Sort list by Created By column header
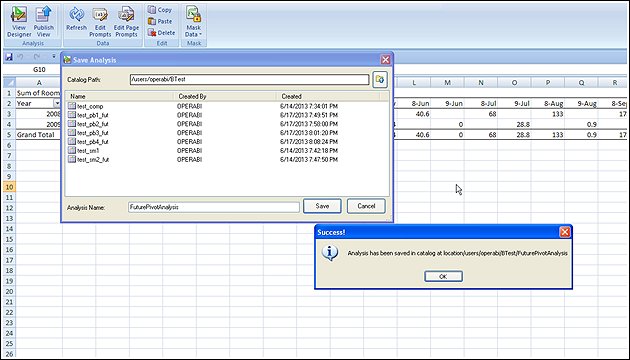This screenshot has width=630, height=360. [x=225, y=96]
